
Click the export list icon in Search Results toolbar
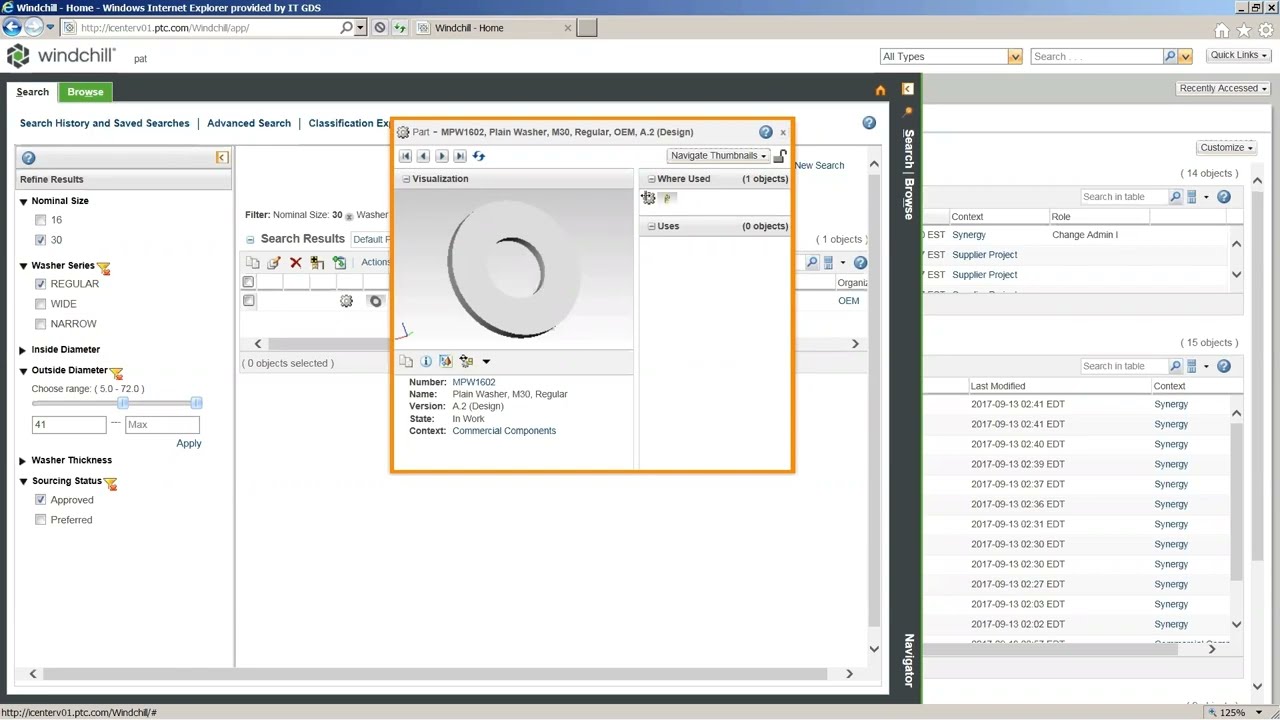click(340, 263)
